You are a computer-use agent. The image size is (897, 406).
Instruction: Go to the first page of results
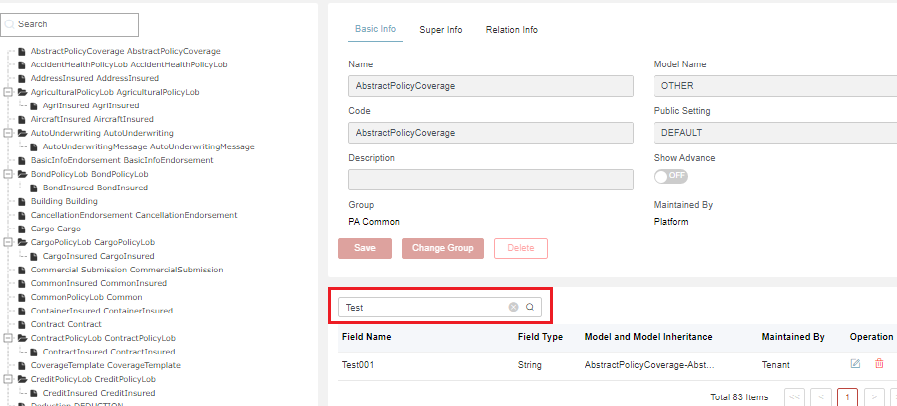click(793, 397)
